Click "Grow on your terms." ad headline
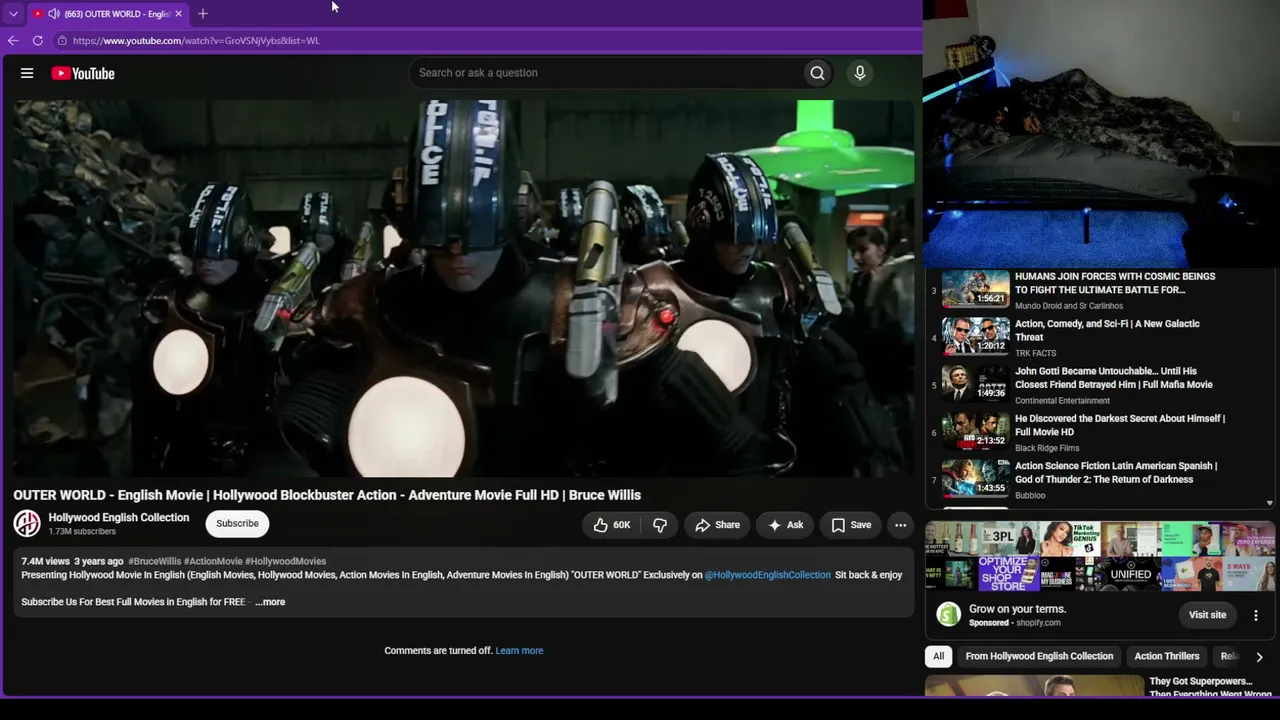 coord(1017,609)
